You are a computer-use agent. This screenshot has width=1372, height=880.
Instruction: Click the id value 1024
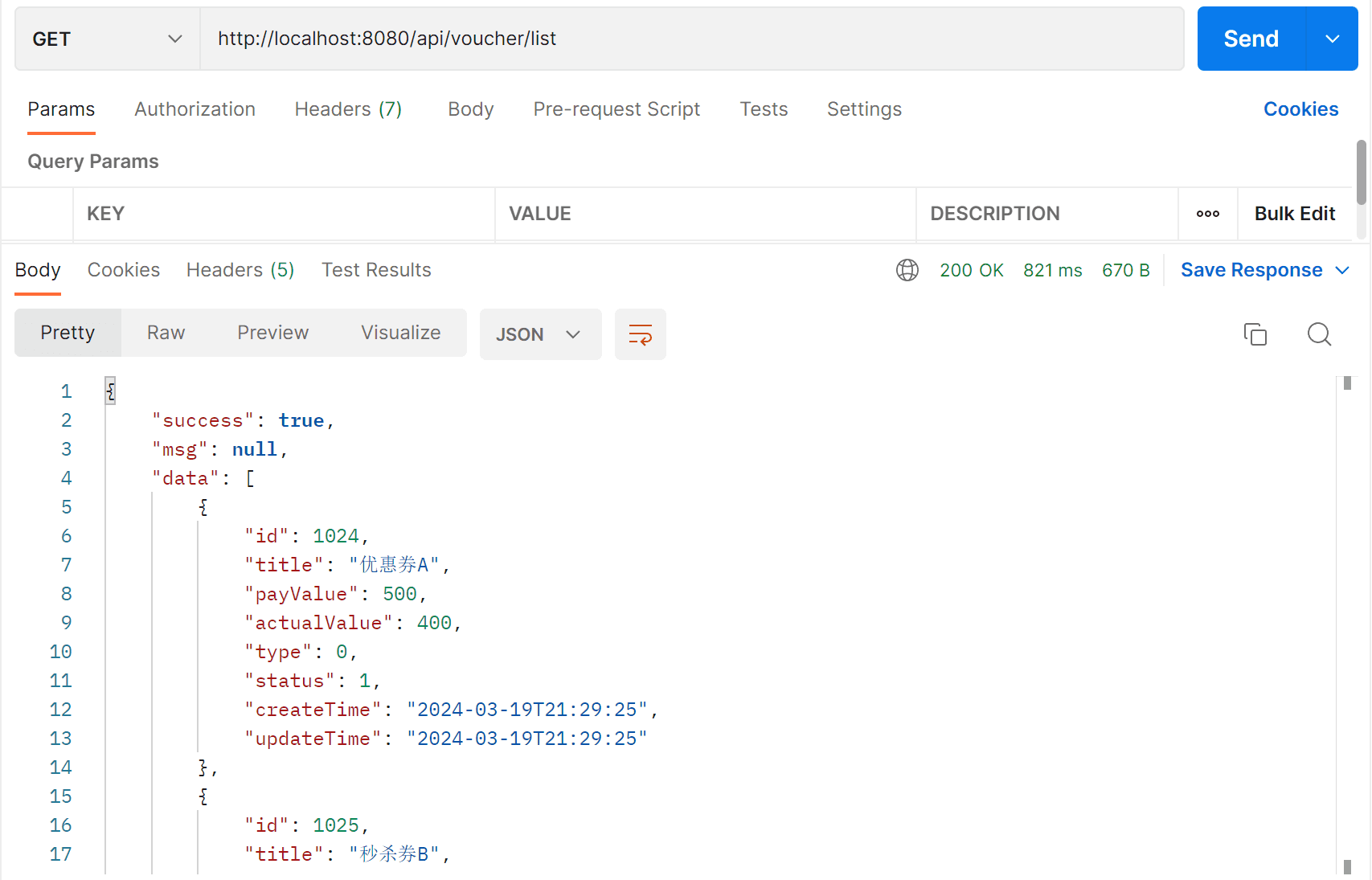point(335,536)
